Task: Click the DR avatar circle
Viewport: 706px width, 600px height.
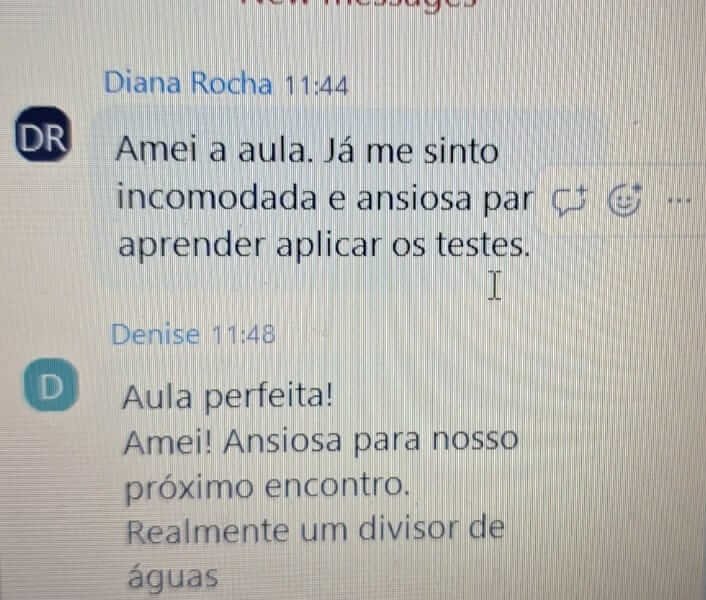Action: pyautogui.click(x=43, y=134)
